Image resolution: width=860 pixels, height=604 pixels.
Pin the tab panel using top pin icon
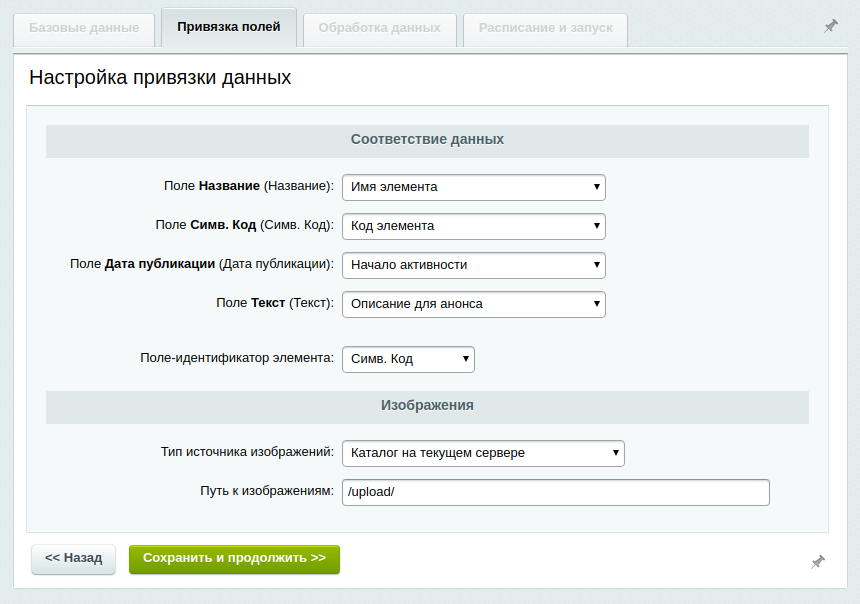[x=830, y=27]
